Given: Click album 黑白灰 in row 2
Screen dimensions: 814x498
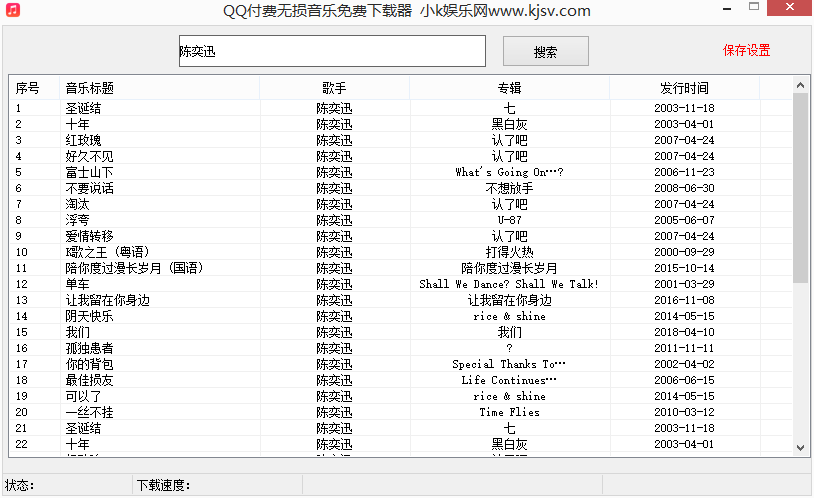Looking at the screenshot, I should click(509, 125).
